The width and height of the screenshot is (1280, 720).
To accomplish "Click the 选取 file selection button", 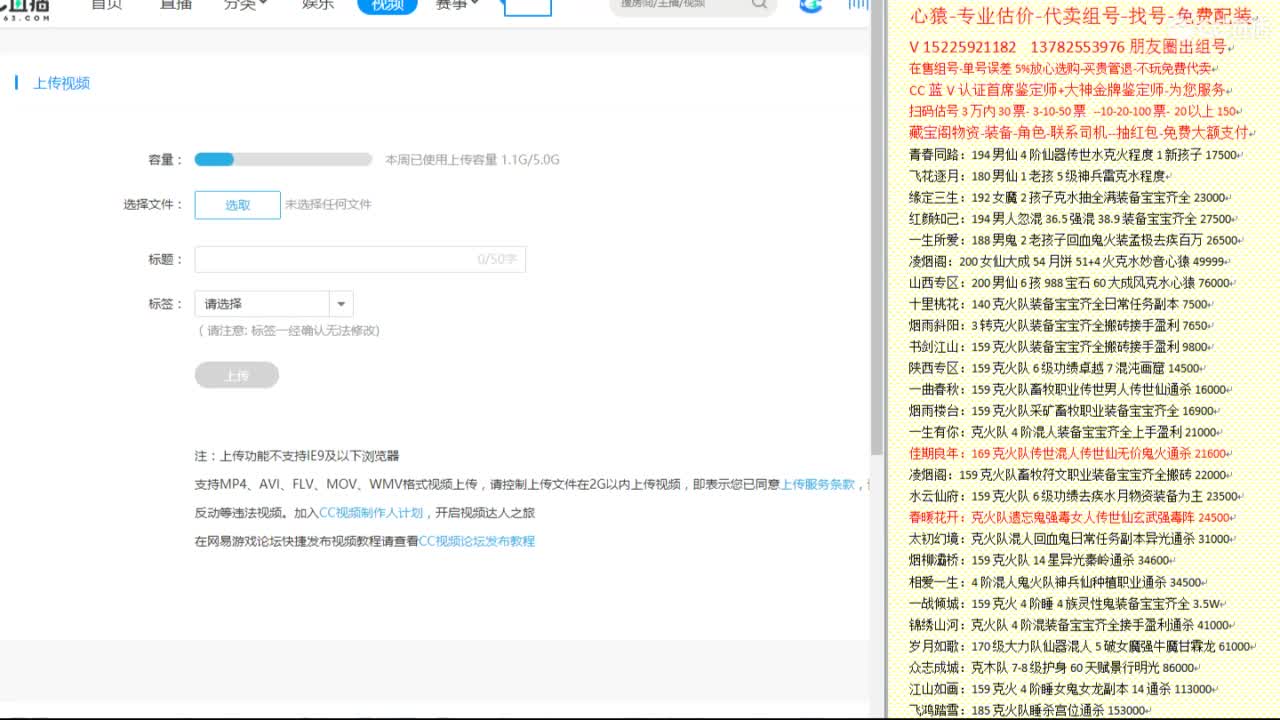I will (x=237, y=205).
